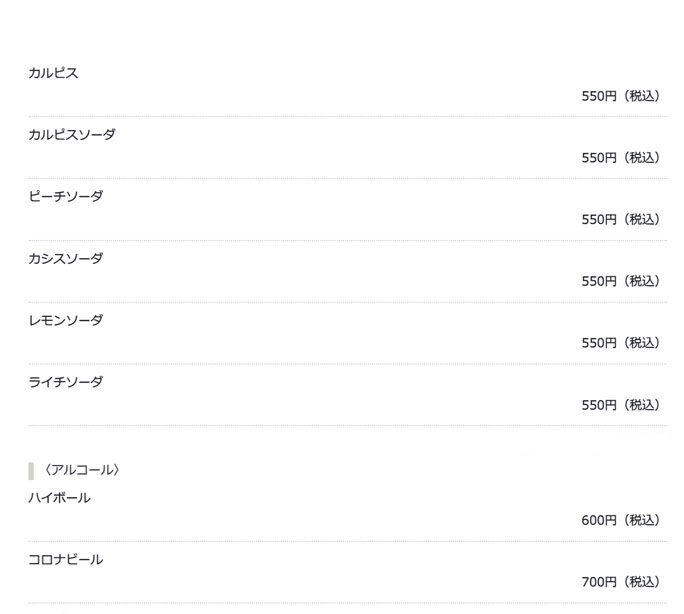
Task: Select the 550円 price for カルピス
Action: click(x=599, y=96)
